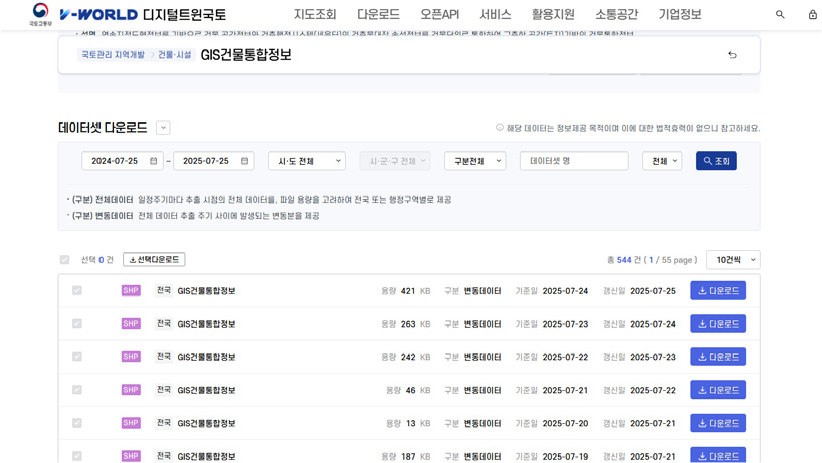Click the V-WORLD 디지털트윈국토 logo

click(142, 15)
